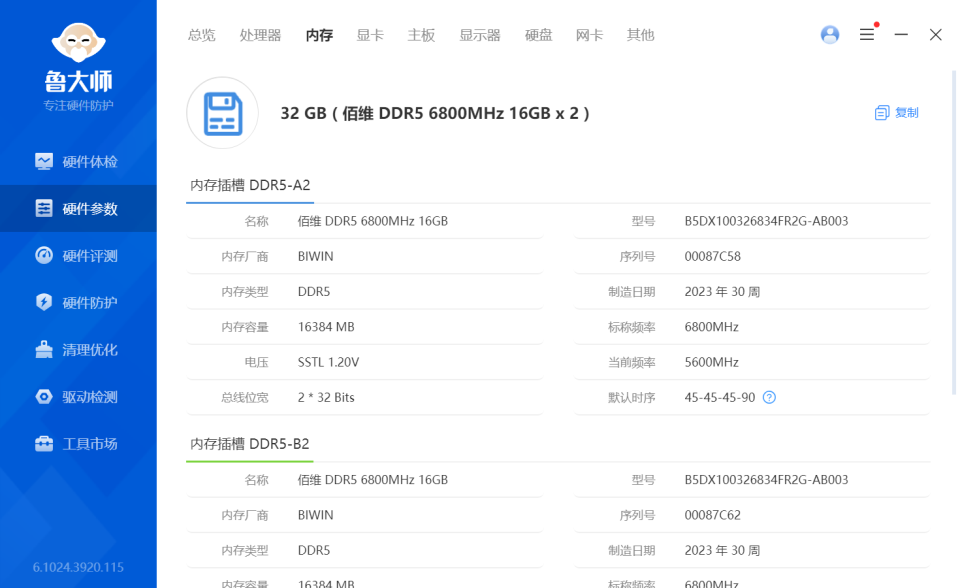Close the 鲁大师 window
Viewport: 960px width, 588px height.
point(936,35)
